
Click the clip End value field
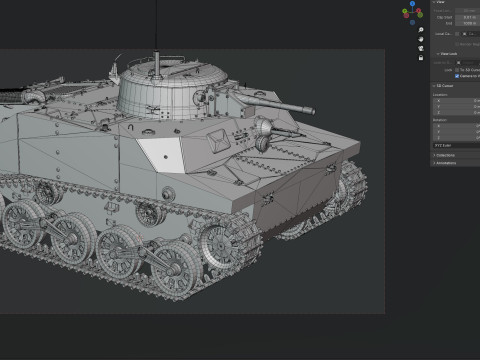[468, 23]
